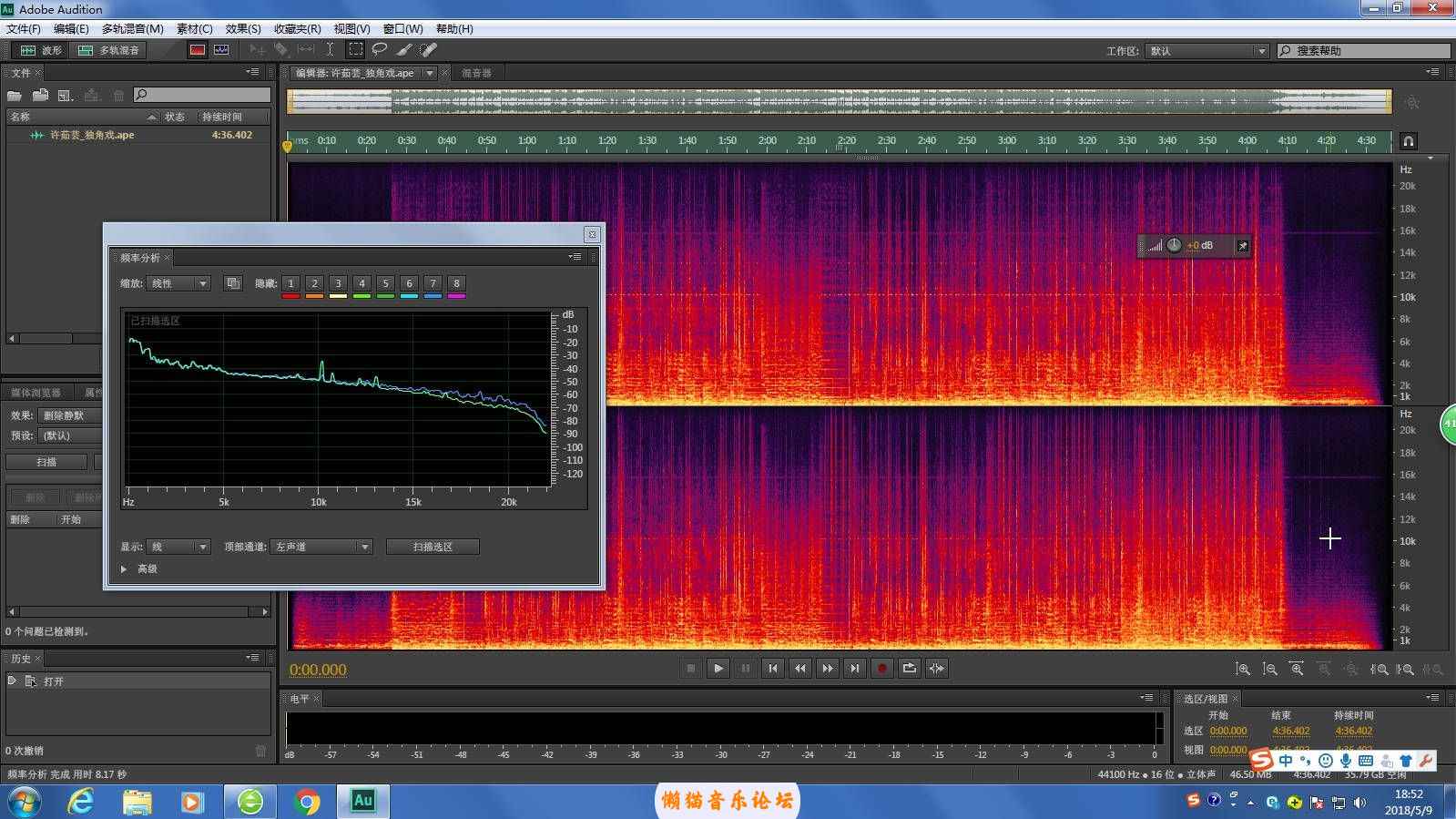The image size is (1456, 819).
Task: Open the editor file dropdown arrow
Action: point(430,73)
